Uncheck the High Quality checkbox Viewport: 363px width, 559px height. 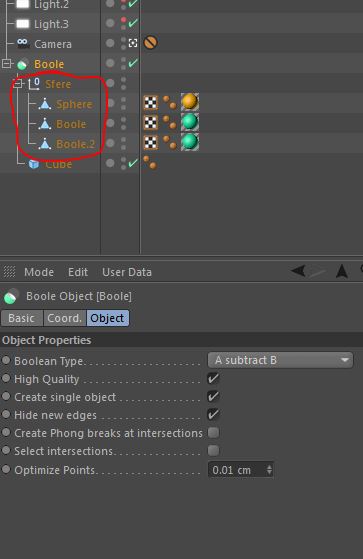[213, 378]
